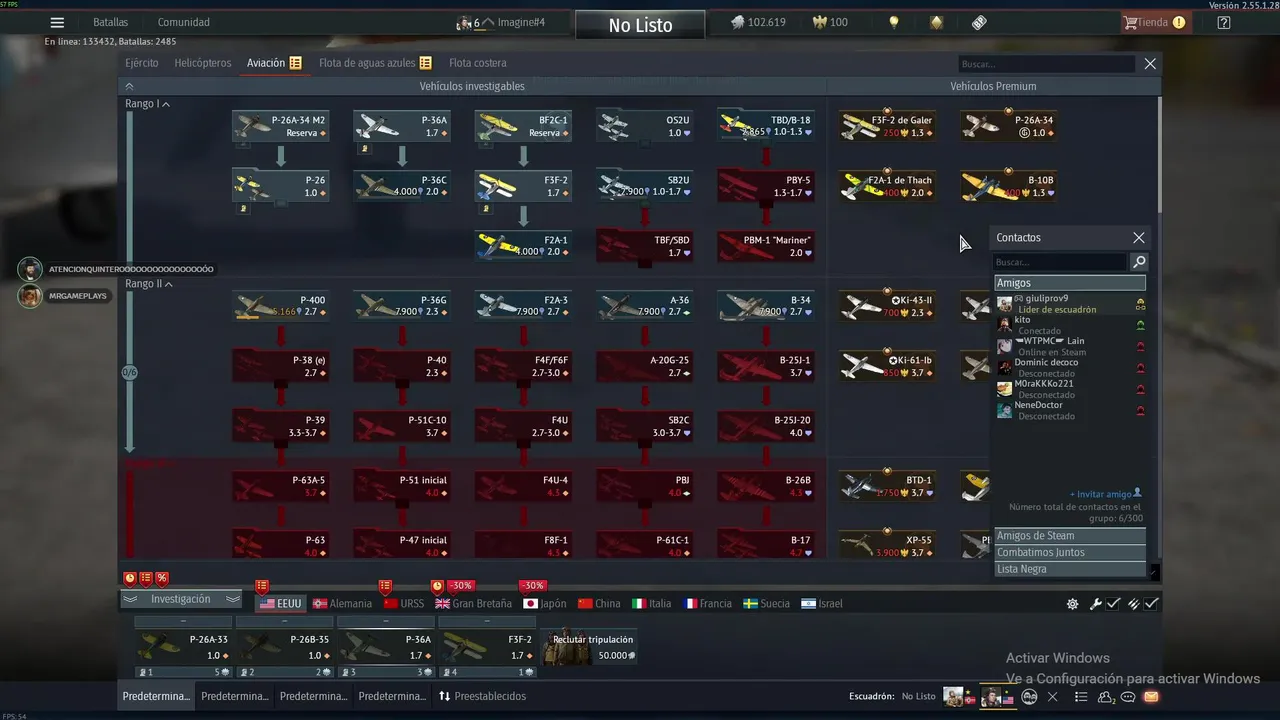Open the Preestablecidos presets
Viewport: 1280px width, 720px height.
tap(482, 696)
